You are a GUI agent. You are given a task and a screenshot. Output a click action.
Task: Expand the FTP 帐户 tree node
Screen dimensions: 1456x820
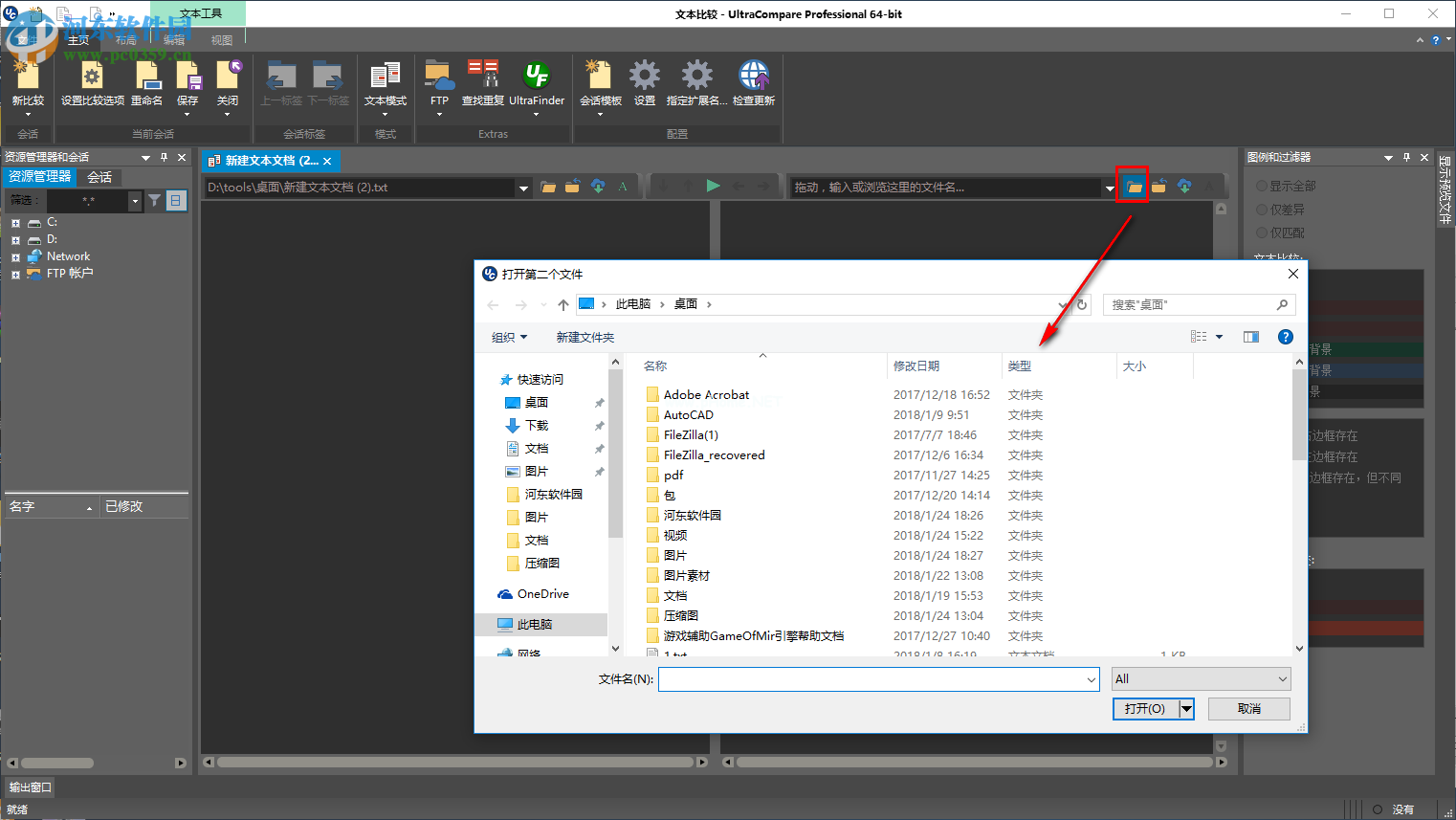(15, 275)
